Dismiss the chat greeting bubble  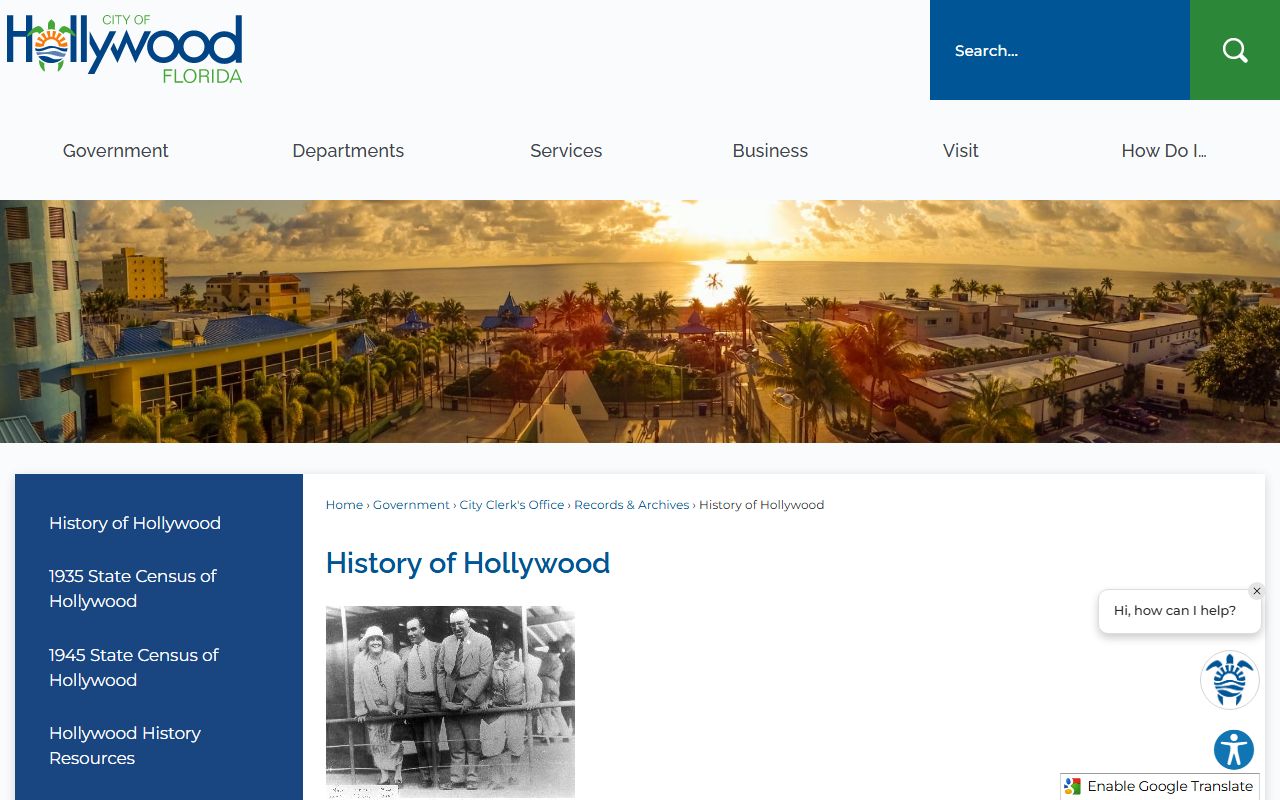1257,591
